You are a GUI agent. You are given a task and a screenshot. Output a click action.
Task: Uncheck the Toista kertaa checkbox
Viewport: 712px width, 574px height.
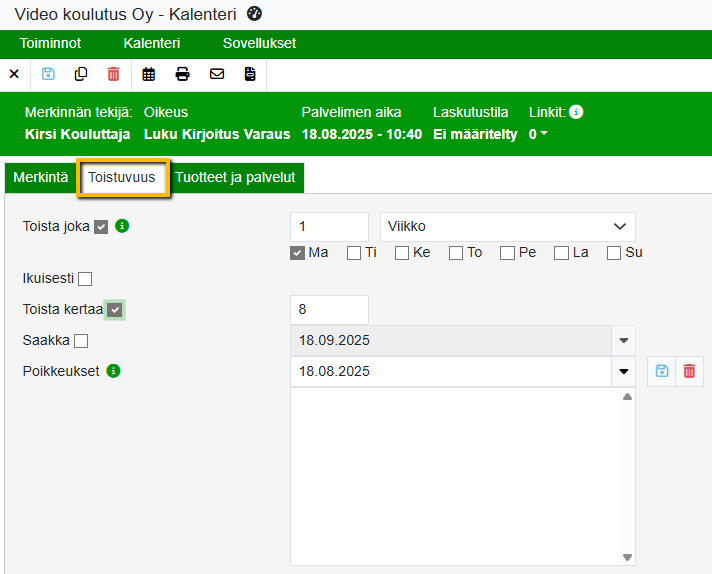[115, 310]
